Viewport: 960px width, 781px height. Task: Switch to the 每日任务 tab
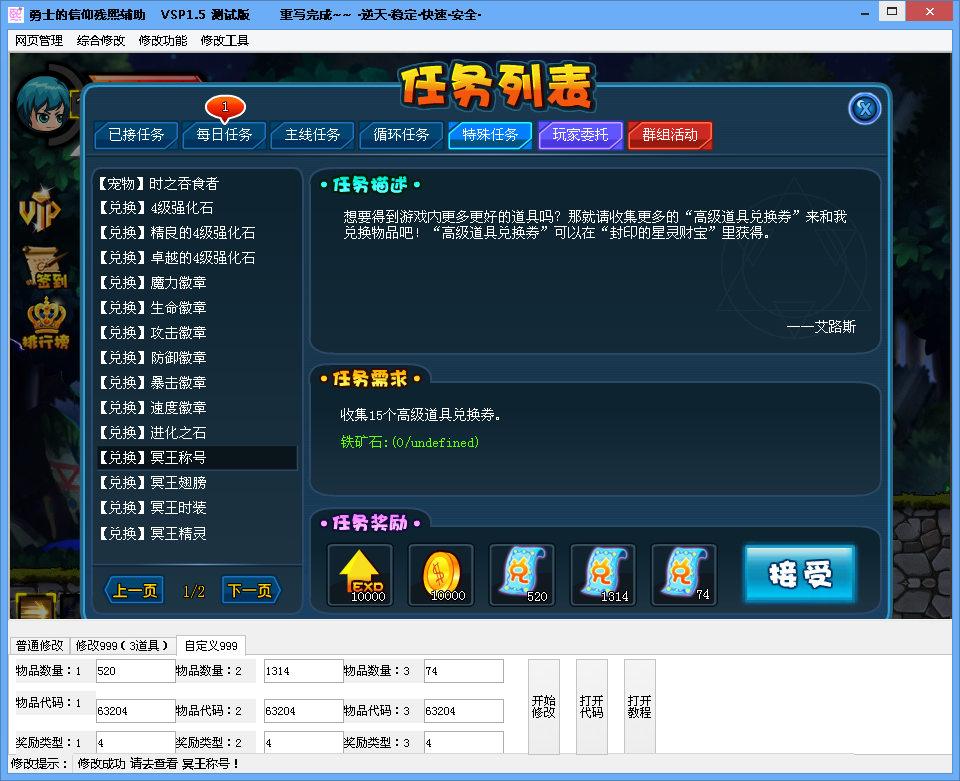coord(224,135)
